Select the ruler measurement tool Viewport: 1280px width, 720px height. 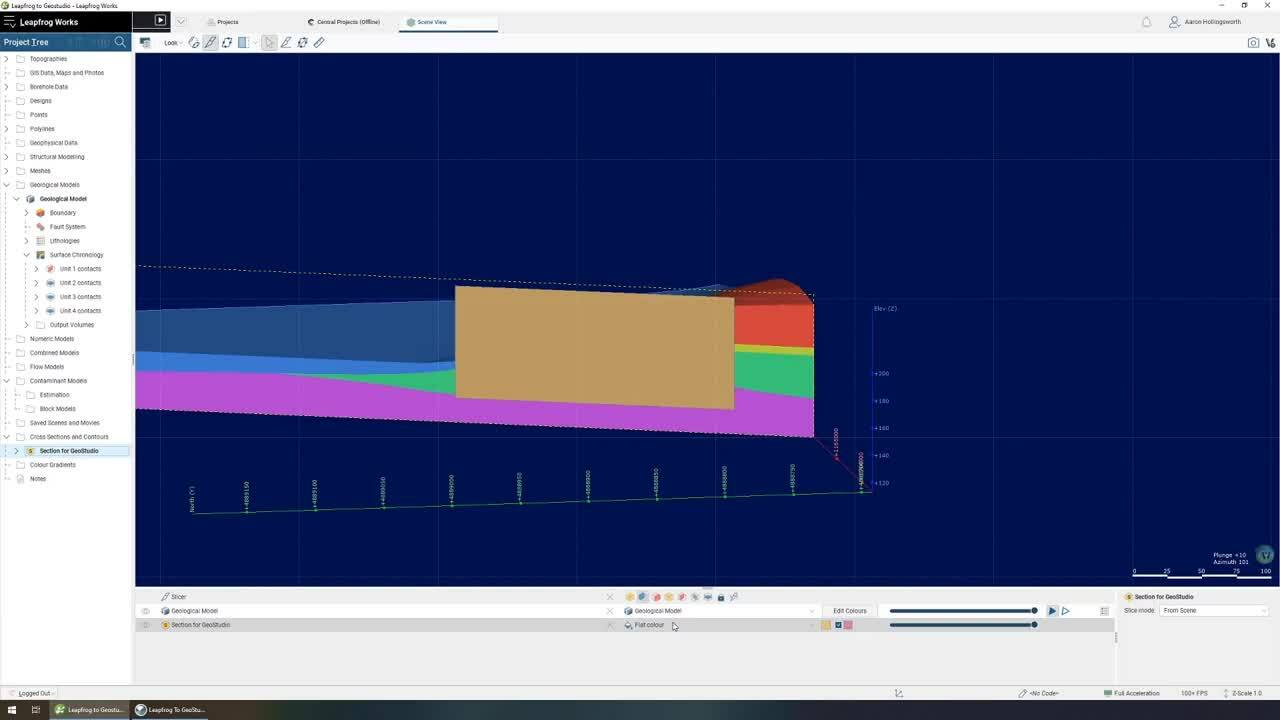coord(319,42)
